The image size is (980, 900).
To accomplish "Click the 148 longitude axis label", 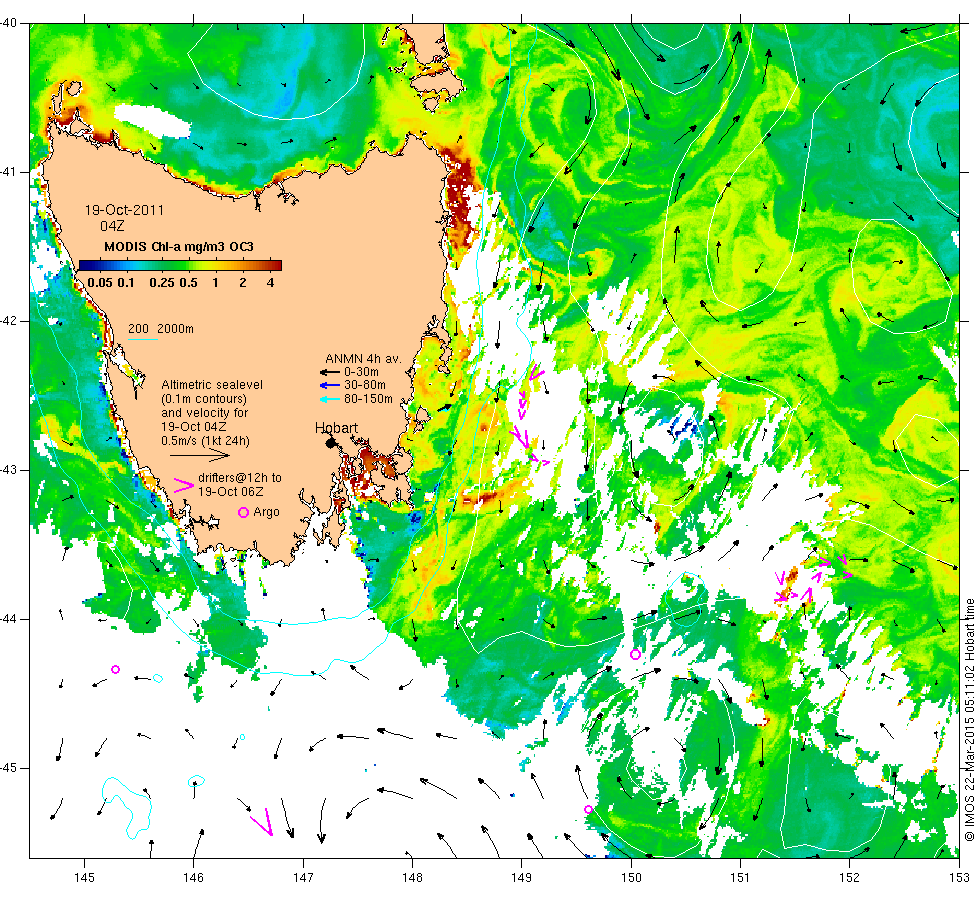I will point(412,878).
